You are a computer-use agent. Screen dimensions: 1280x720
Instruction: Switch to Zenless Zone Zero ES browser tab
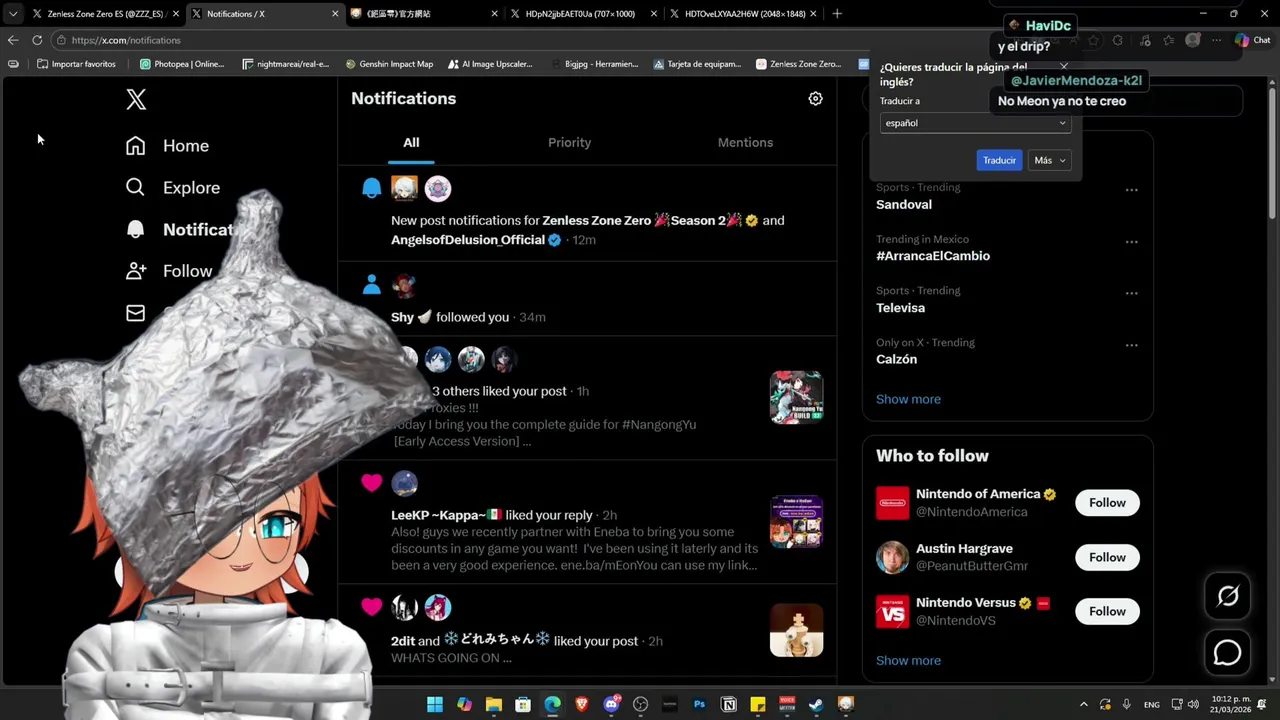point(104,14)
